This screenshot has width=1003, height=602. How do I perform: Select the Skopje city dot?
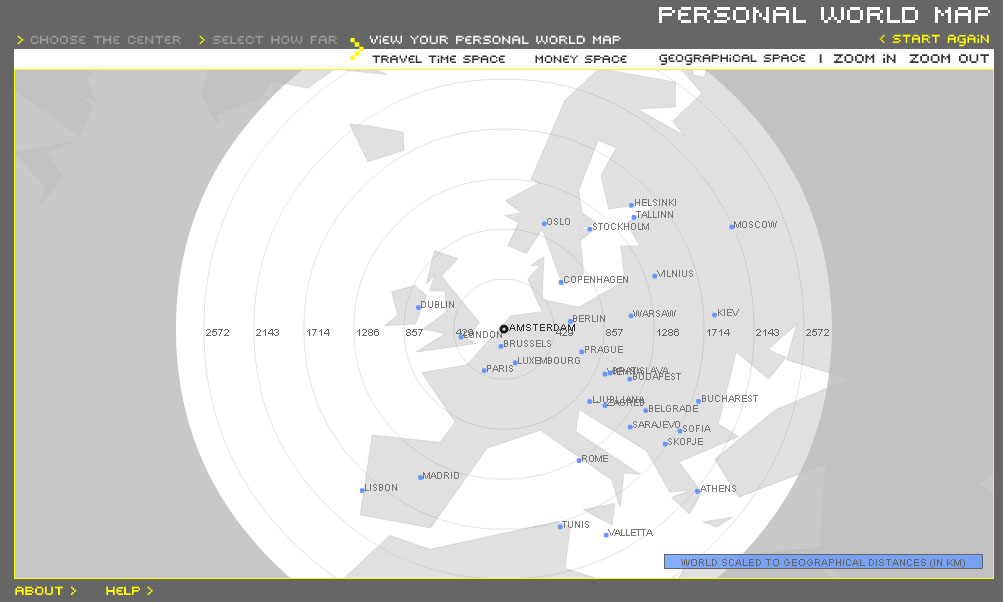tap(665, 444)
